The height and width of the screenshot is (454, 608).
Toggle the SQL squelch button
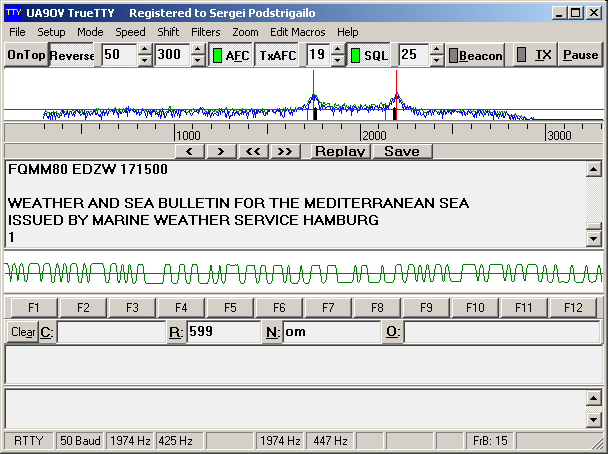369,55
